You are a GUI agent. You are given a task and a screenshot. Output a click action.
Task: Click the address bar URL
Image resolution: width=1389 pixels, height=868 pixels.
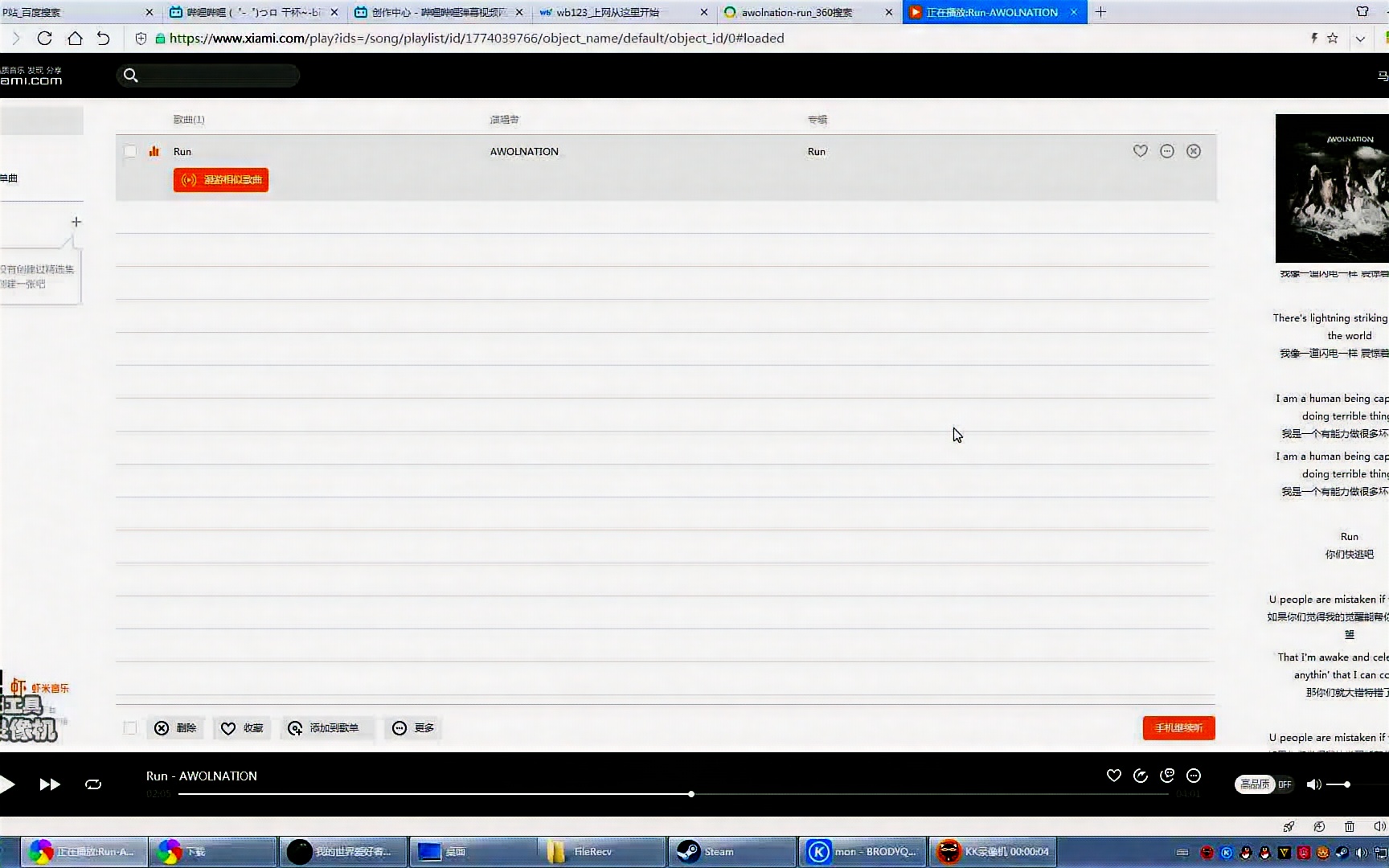point(477,38)
